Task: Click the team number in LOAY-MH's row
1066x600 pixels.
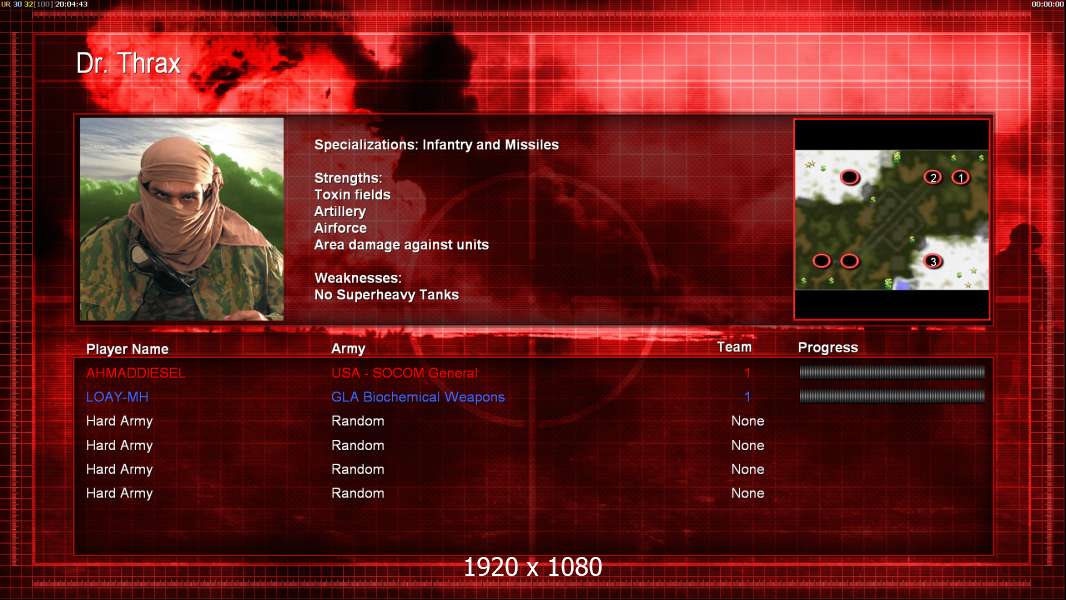Action: coord(747,396)
